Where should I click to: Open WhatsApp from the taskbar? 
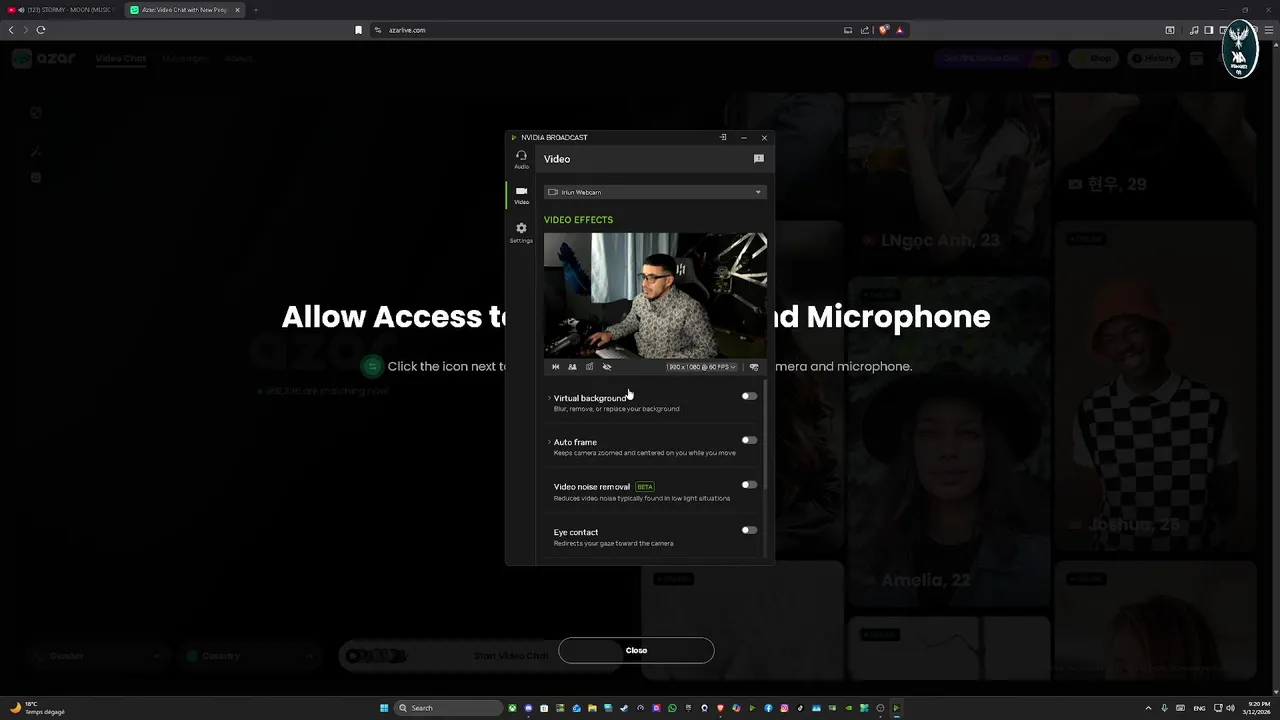point(672,708)
